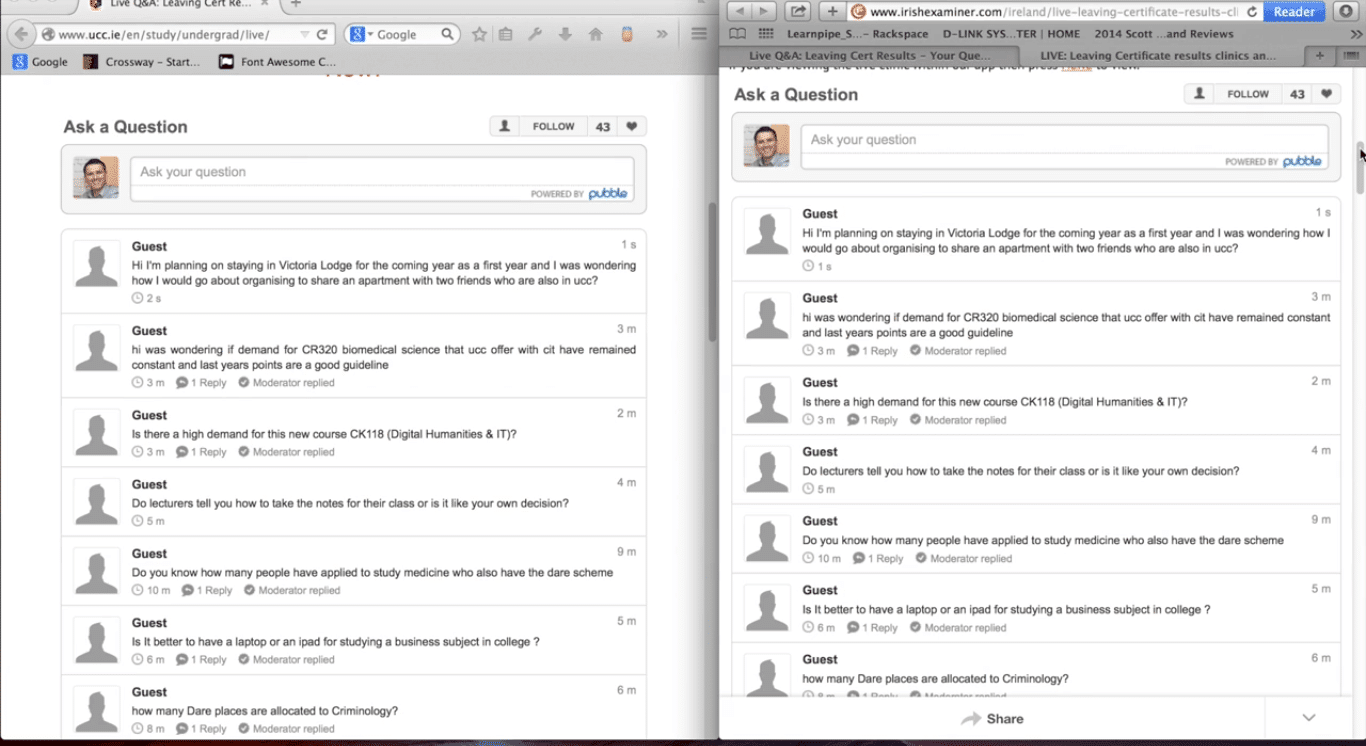Go to the Firefox home page icon
This screenshot has width=1366, height=746.
click(596, 34)
